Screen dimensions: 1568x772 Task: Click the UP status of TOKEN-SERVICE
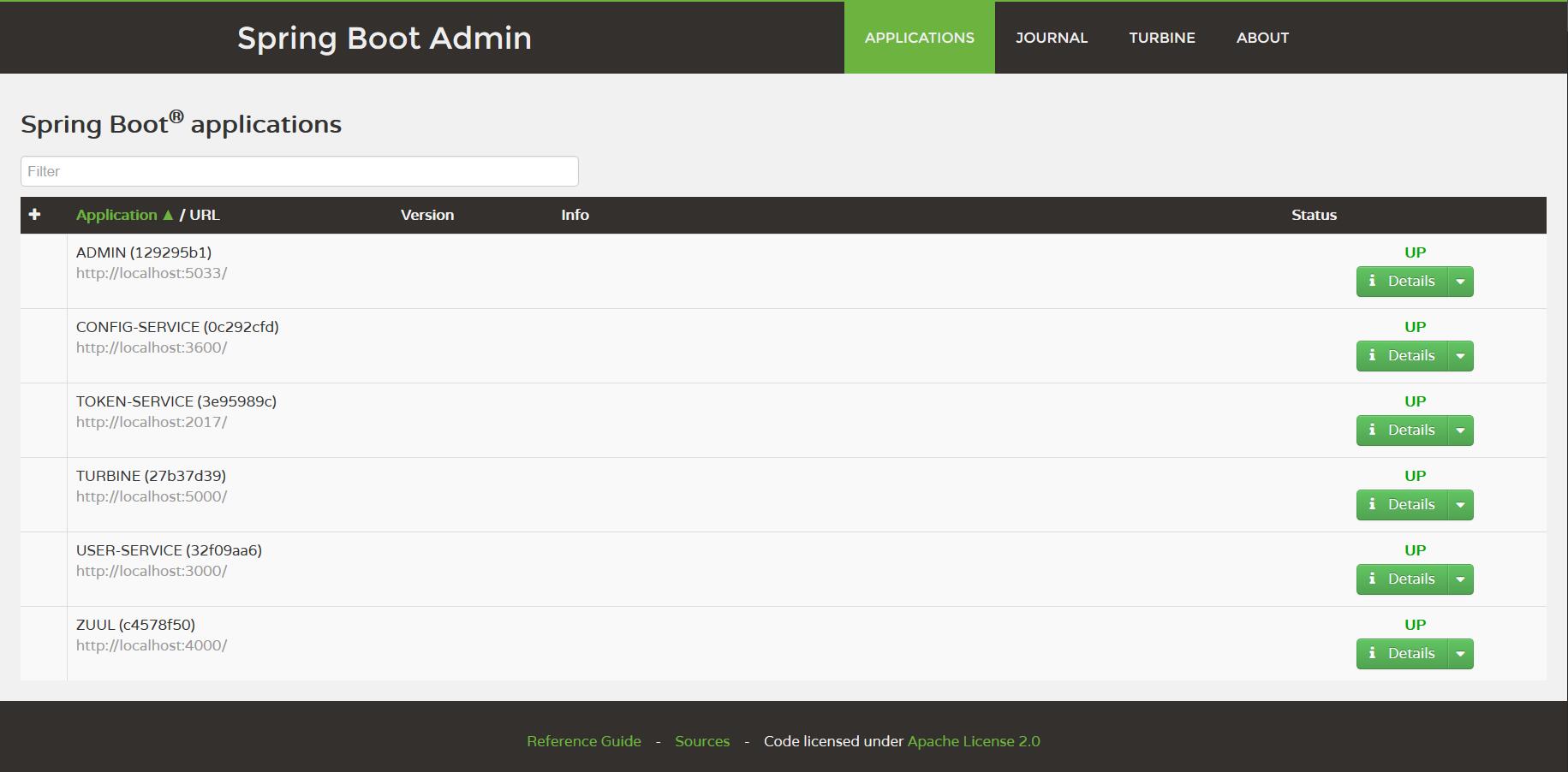(x=1415, y=401)
